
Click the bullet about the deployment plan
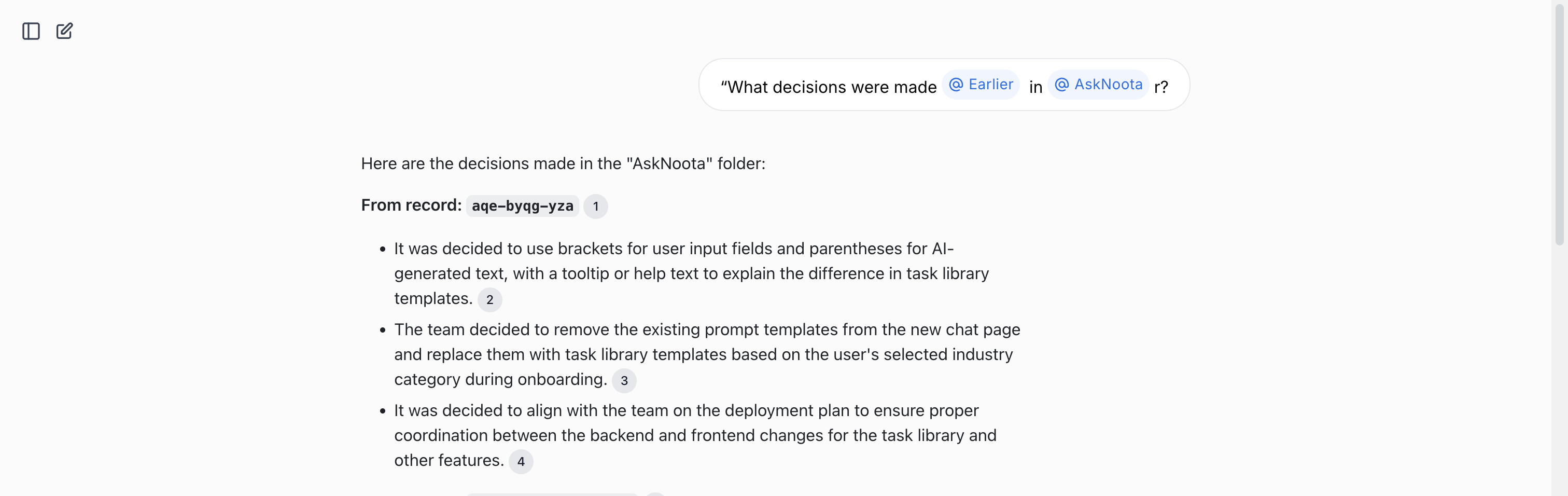694,436
